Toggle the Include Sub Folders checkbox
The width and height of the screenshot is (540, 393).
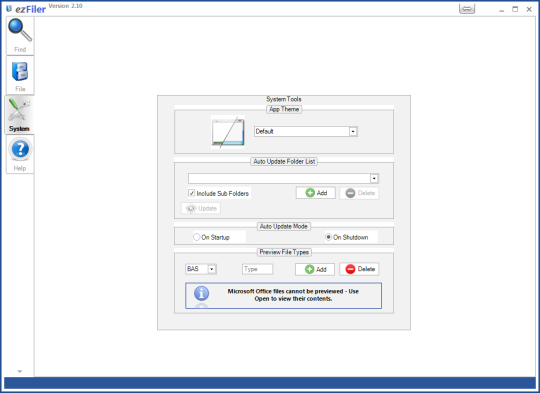[x=191, y=193]
